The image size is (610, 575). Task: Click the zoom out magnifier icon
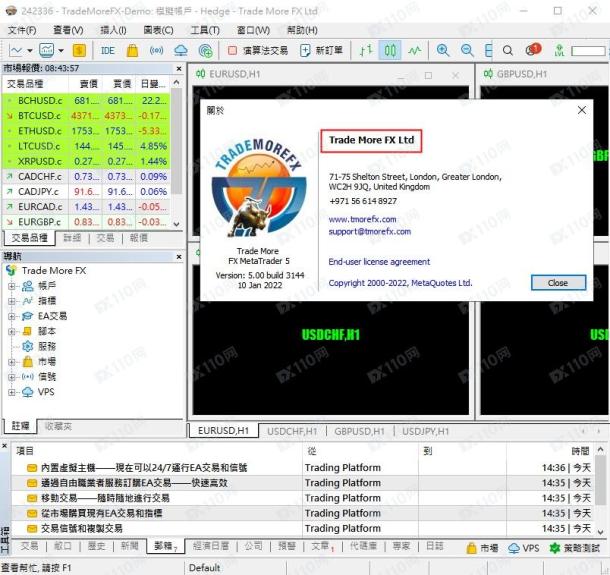point(467,50)
